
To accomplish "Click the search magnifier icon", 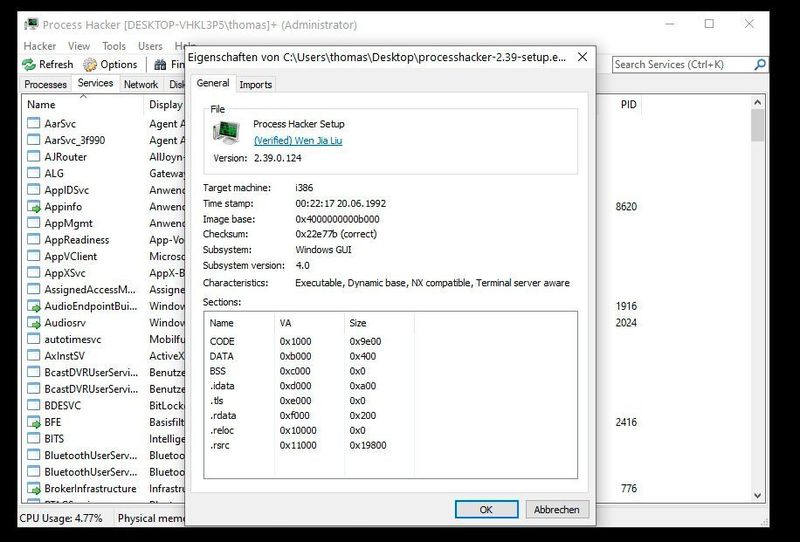I will (759, 65).
